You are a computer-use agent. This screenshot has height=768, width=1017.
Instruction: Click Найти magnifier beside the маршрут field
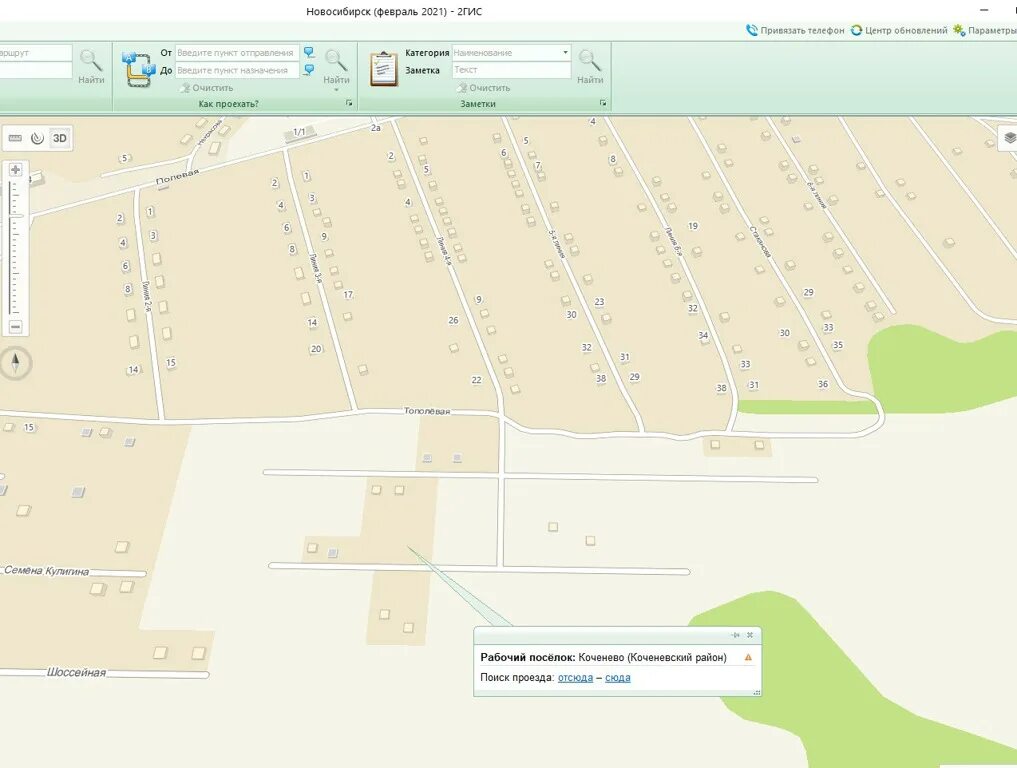click(91, 67)
